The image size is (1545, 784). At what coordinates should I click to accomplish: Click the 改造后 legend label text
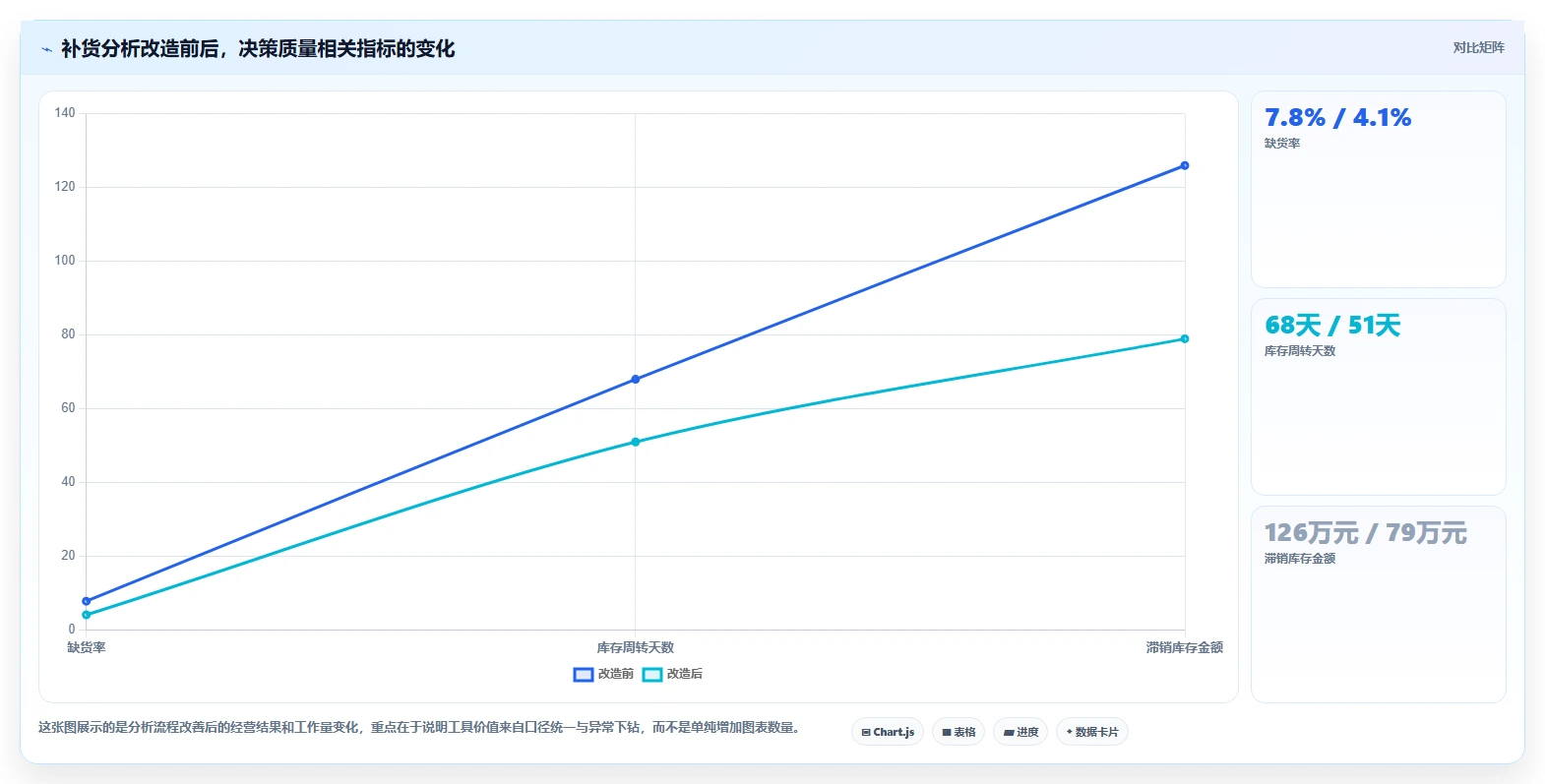(x=685, y=674)
